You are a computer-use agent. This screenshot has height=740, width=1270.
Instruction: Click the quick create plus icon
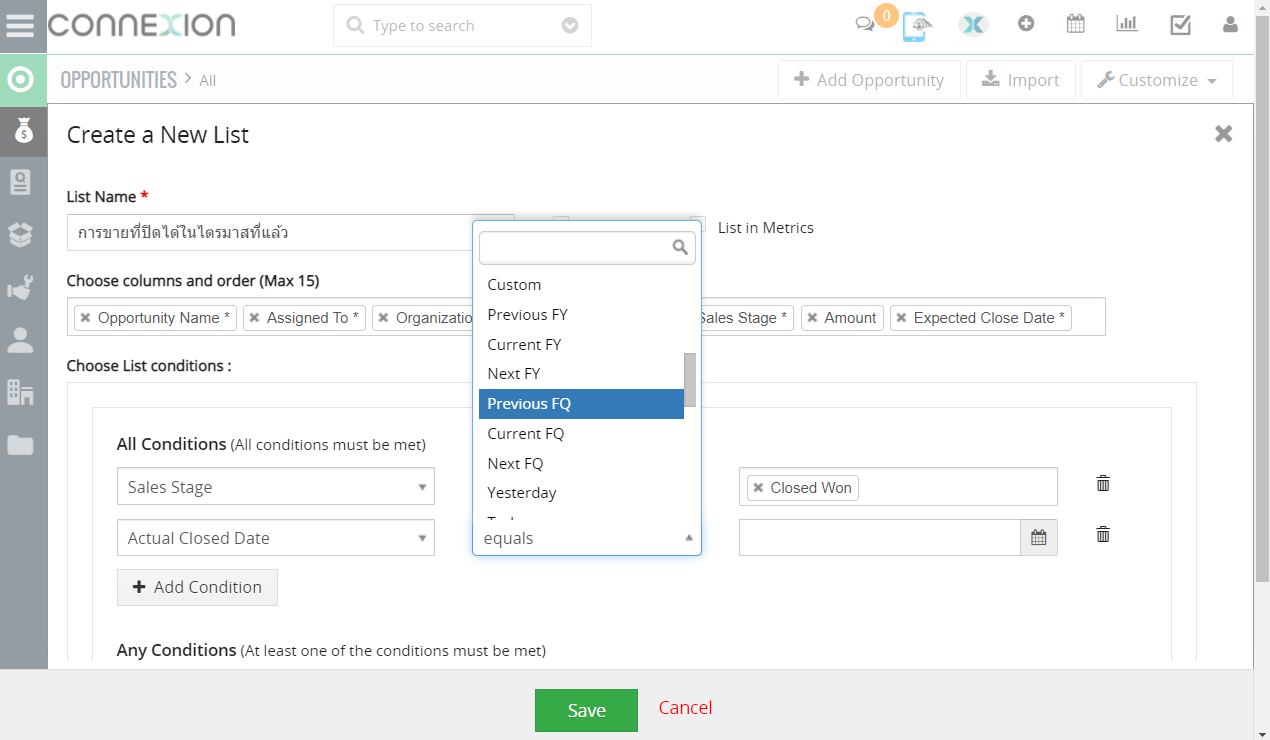[x=1026, y=24]
